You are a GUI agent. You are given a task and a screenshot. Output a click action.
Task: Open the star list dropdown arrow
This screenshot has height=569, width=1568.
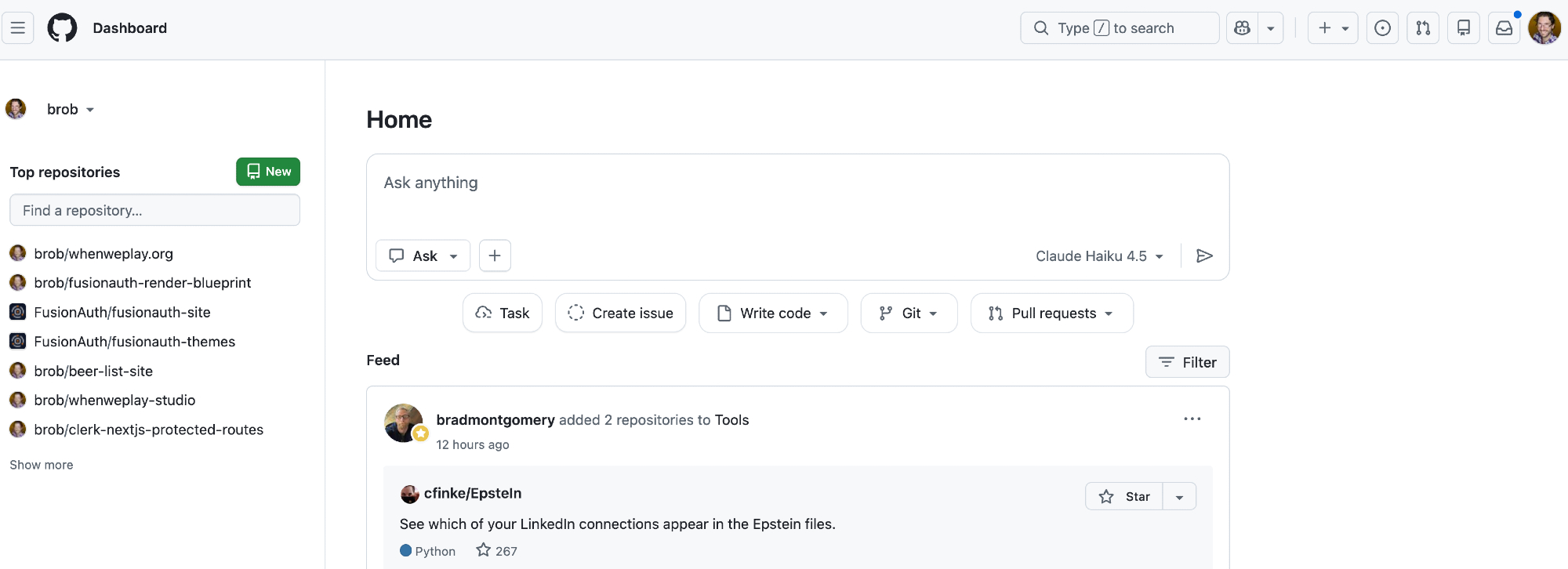tap(1179, 497)
